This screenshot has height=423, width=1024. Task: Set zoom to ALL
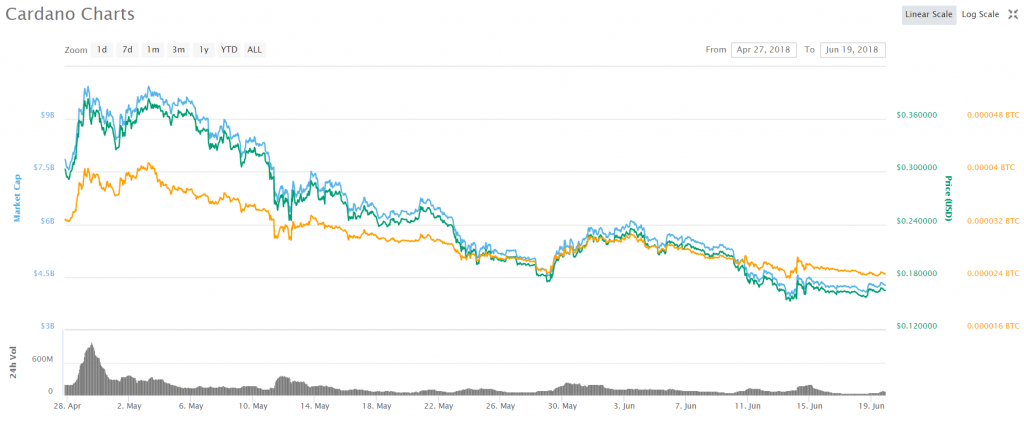pos(255,50)
